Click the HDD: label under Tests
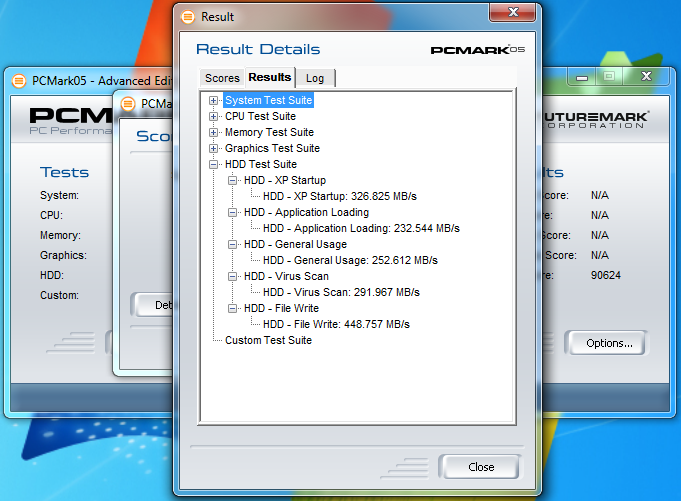 (x=52, y=275)
